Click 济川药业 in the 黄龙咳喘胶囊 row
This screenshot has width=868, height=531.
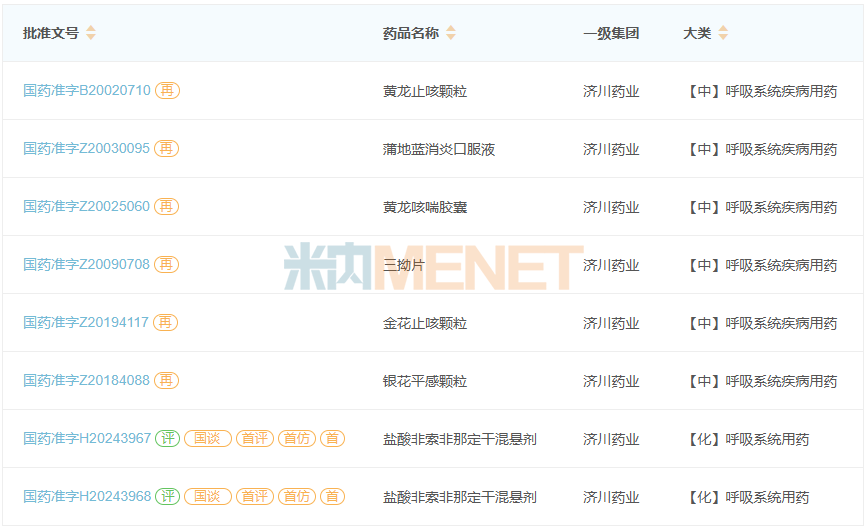pyautogui.click(x=611, y=208)
